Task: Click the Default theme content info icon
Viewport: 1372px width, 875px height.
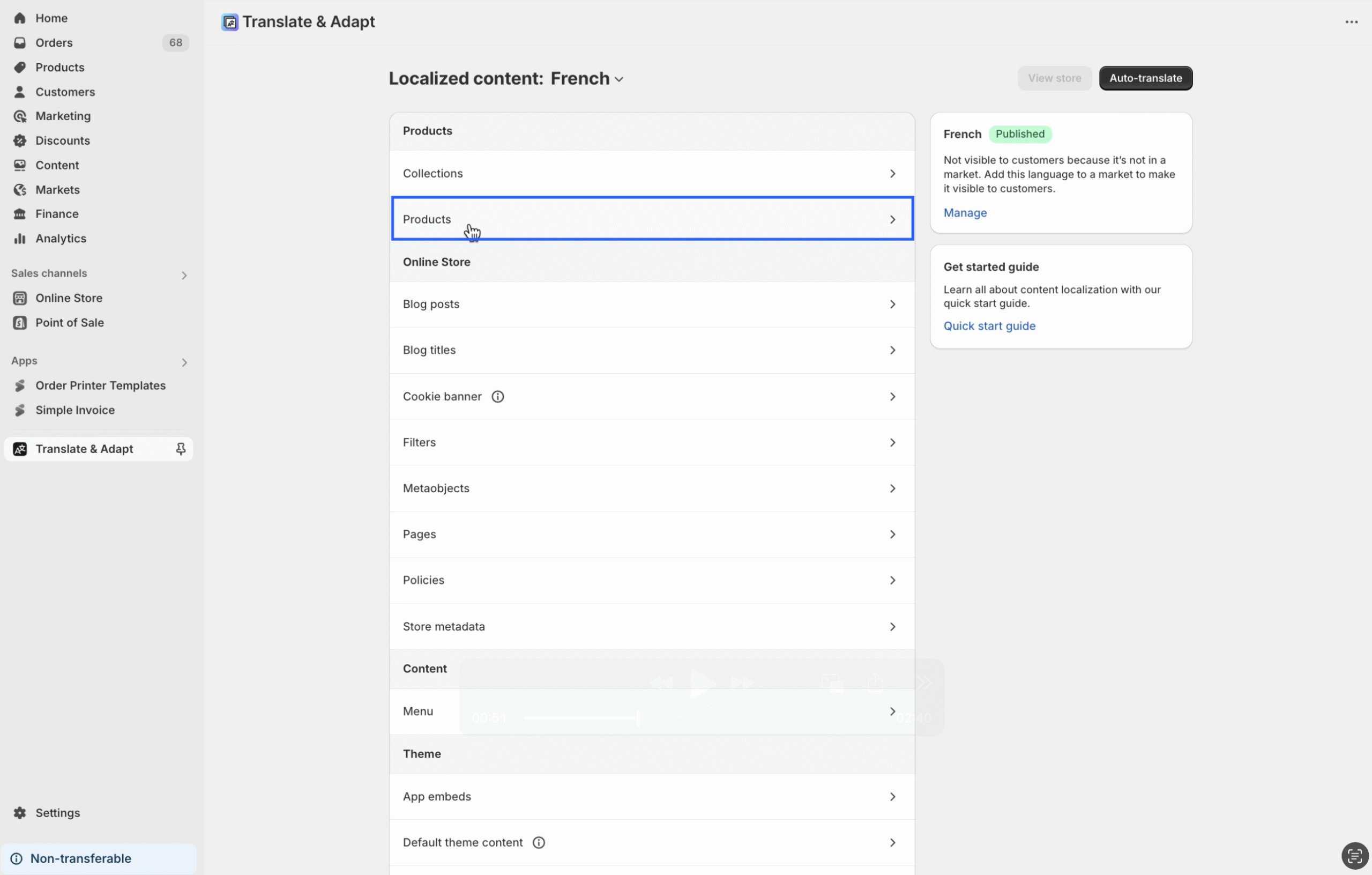Action: tap(539, 842)
